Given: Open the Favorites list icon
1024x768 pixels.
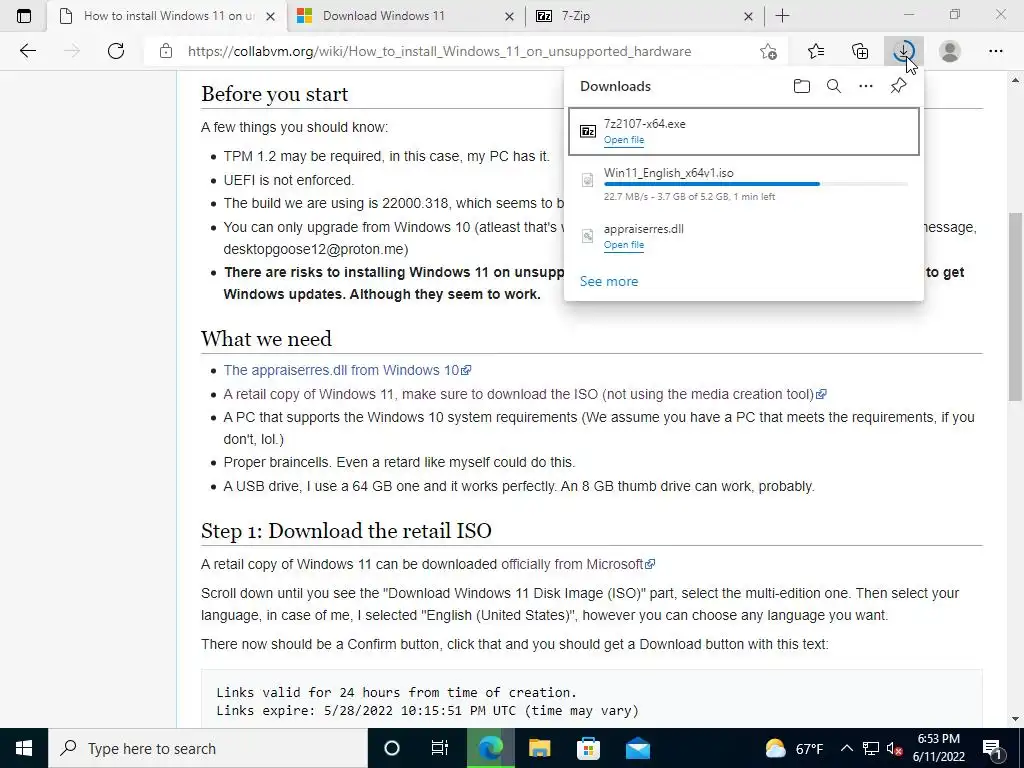Looking at the screenshot, I should (816, 51).
